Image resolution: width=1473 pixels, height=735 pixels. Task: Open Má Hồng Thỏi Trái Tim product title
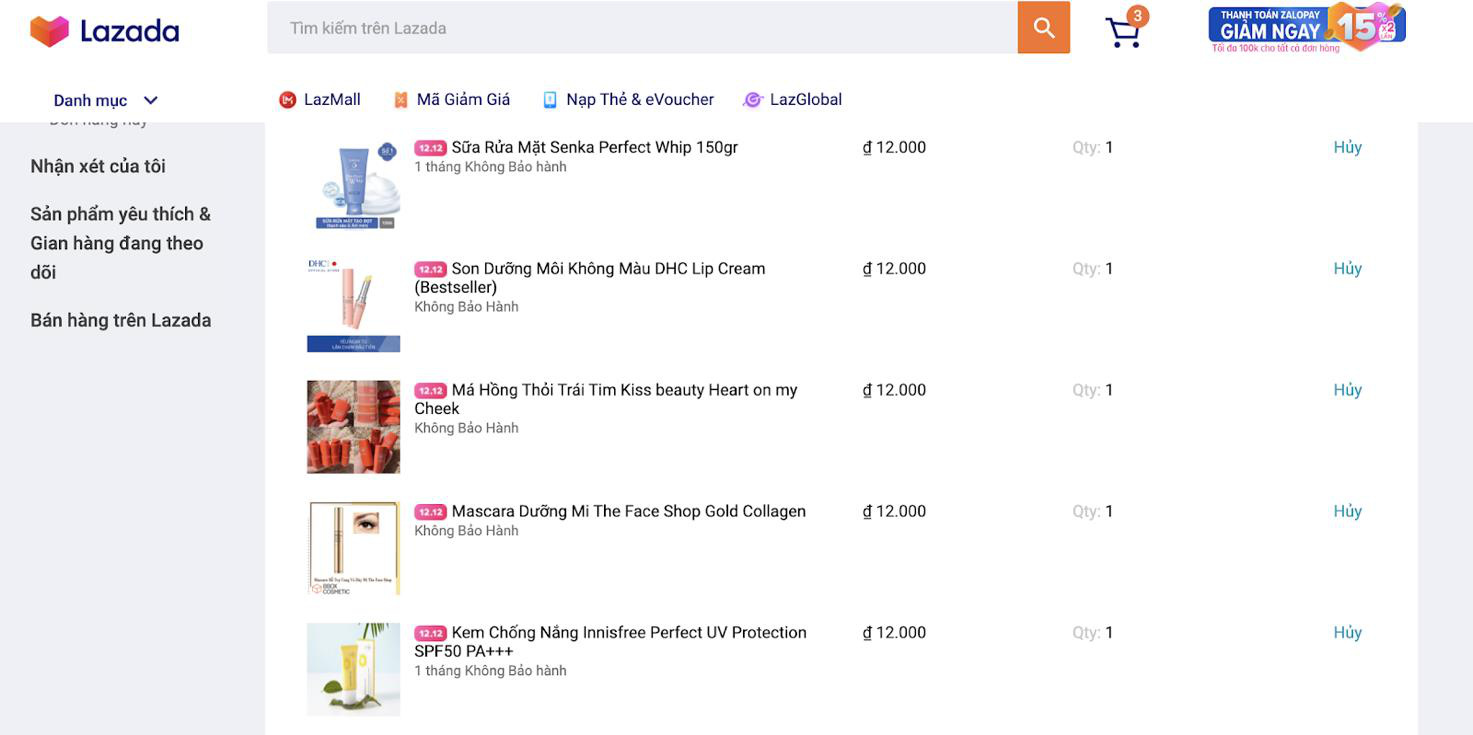pyautogui.click(x=606, y=399)
